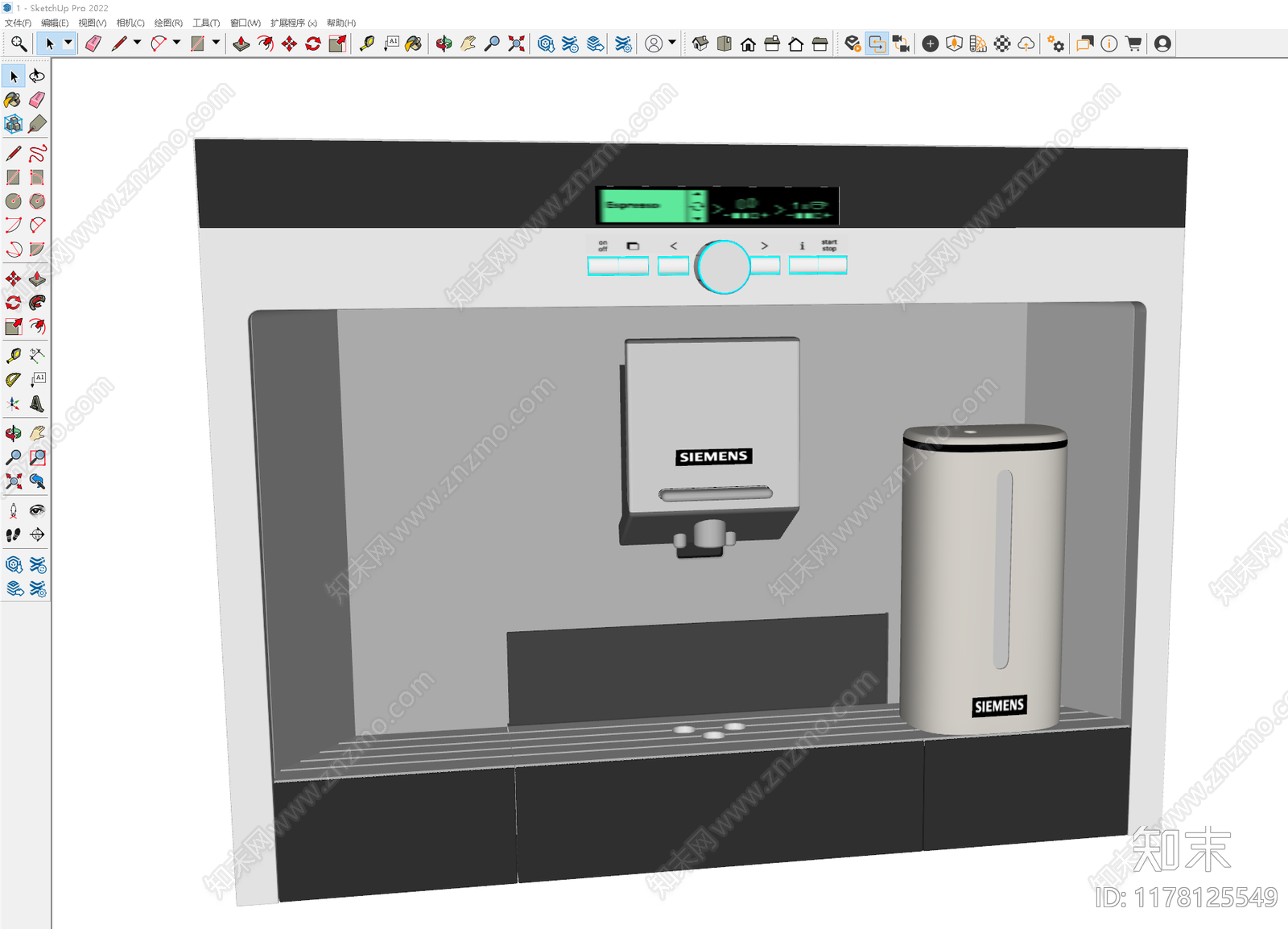Expand the Arc tool dropdown arrow
The width and height of the screenshot is (1288, 929).
[176, 43]
